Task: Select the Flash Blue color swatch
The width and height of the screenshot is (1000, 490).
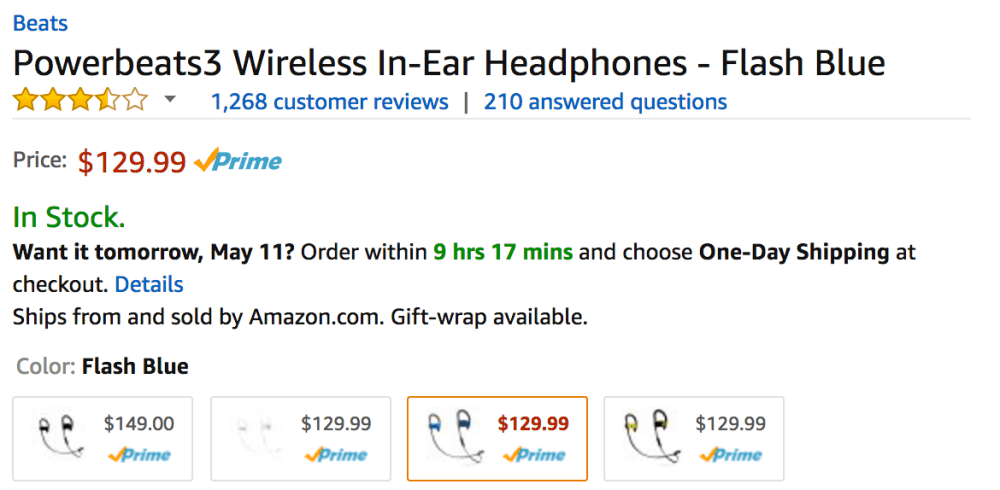Action: click(x=497, y=438)
